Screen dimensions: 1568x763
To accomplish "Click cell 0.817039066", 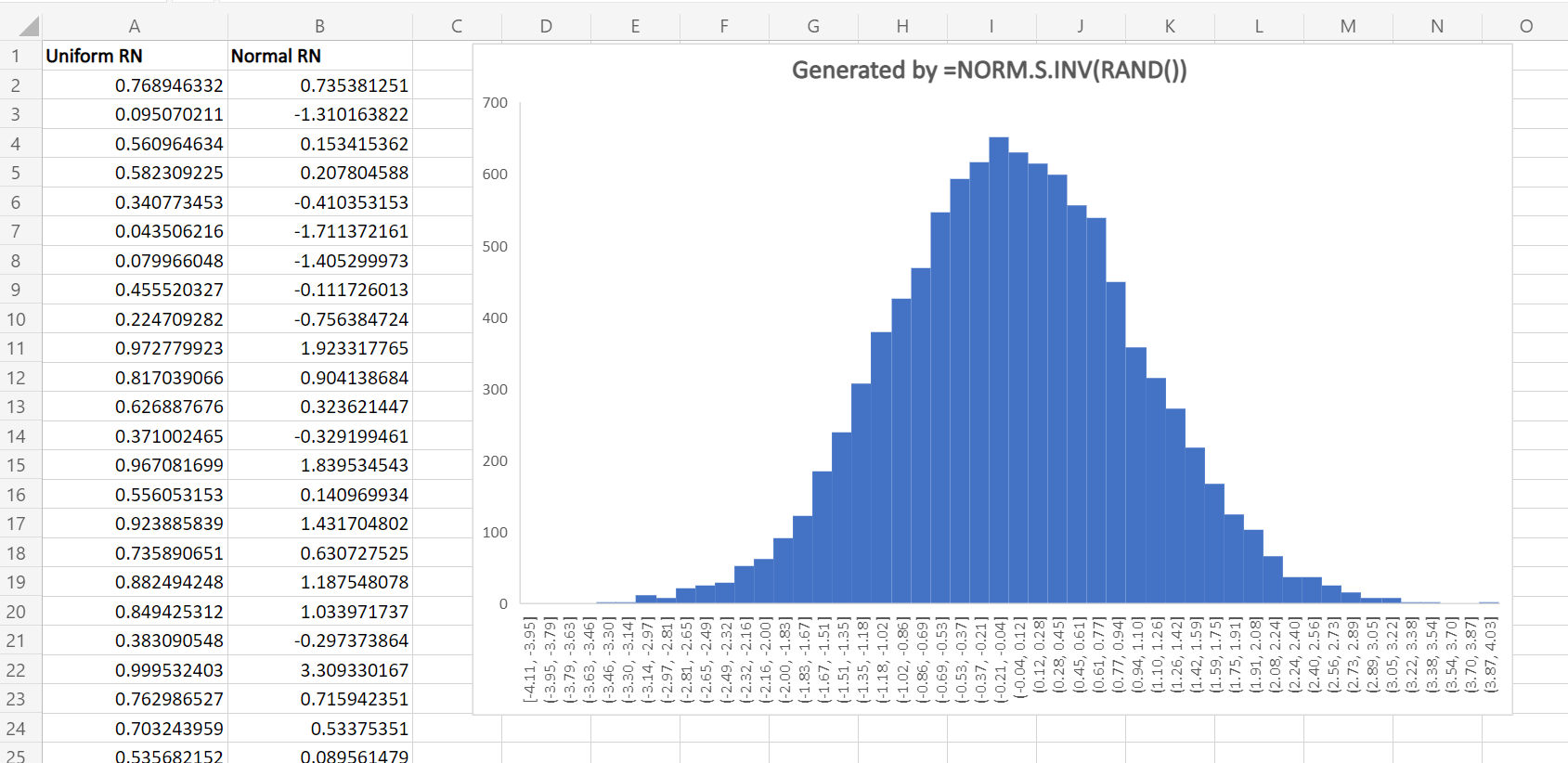I will (x=135, y=378).
